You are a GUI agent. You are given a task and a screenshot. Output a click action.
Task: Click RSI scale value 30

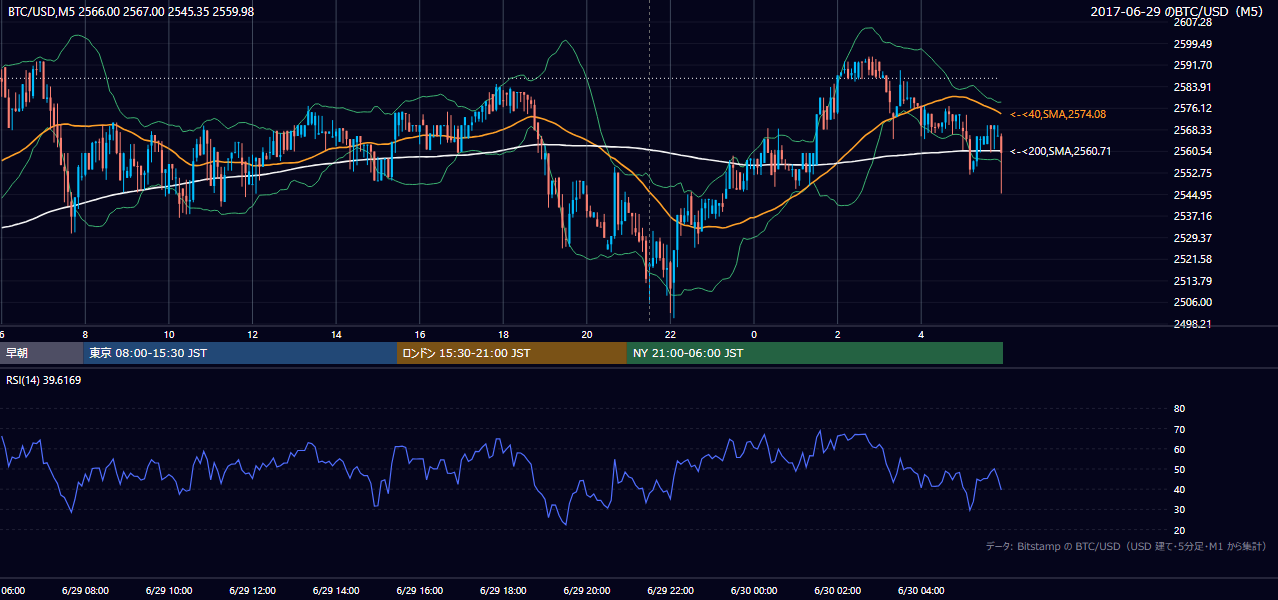pos(1179,509)
